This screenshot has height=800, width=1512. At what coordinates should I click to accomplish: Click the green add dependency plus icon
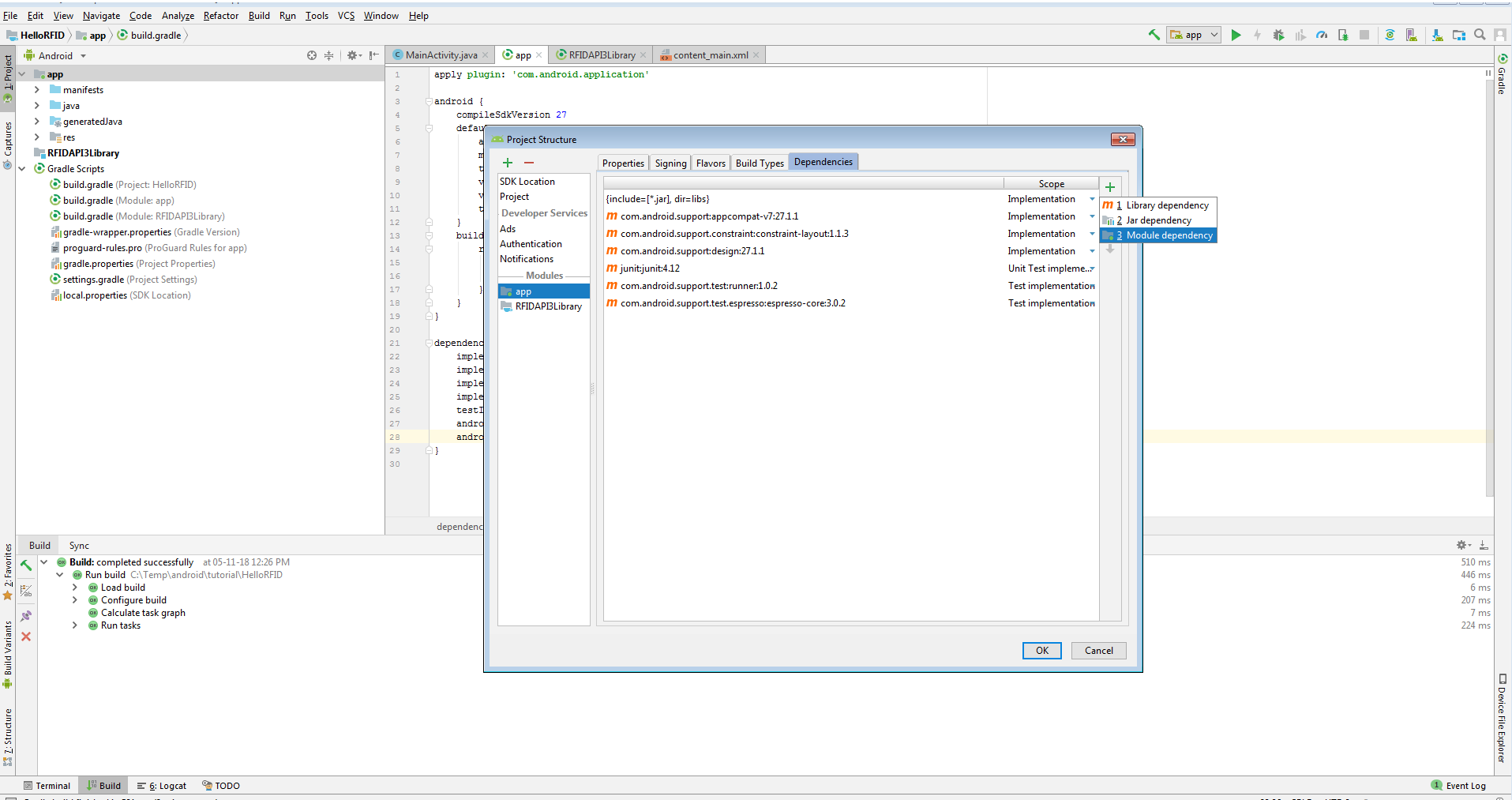tap(1109, 187)
